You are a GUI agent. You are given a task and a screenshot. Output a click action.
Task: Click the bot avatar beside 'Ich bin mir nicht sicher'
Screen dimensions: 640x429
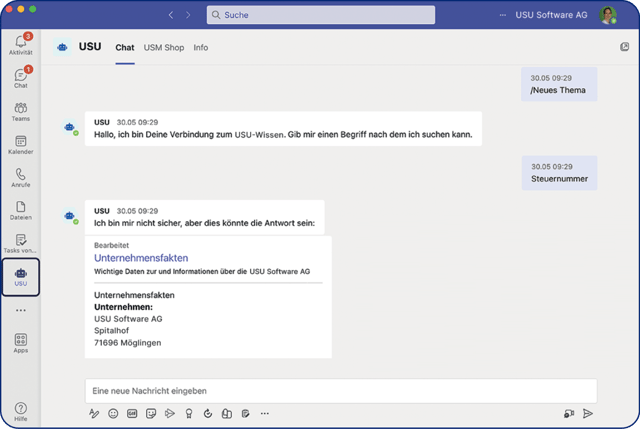(x=70, y=216)
